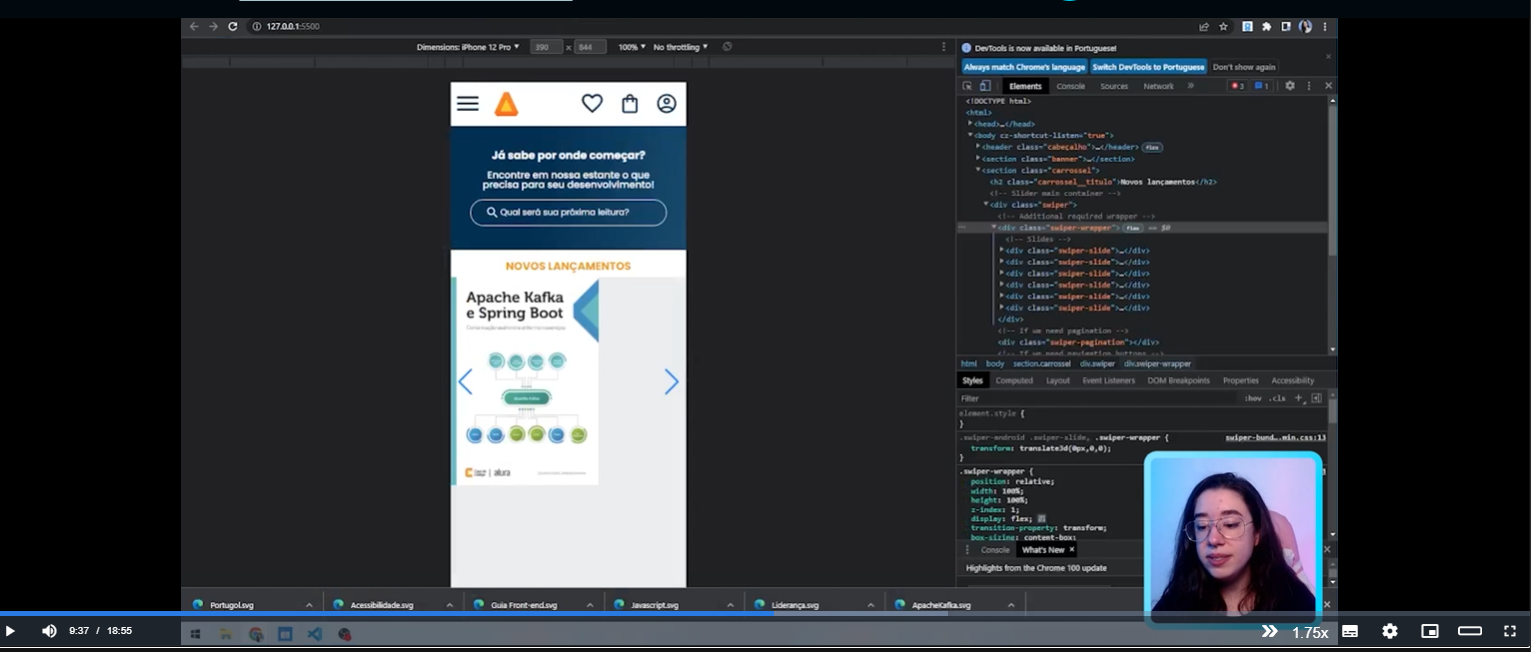
Task: Go to the previous carousel slide arrow
Action: pos(465,382)
